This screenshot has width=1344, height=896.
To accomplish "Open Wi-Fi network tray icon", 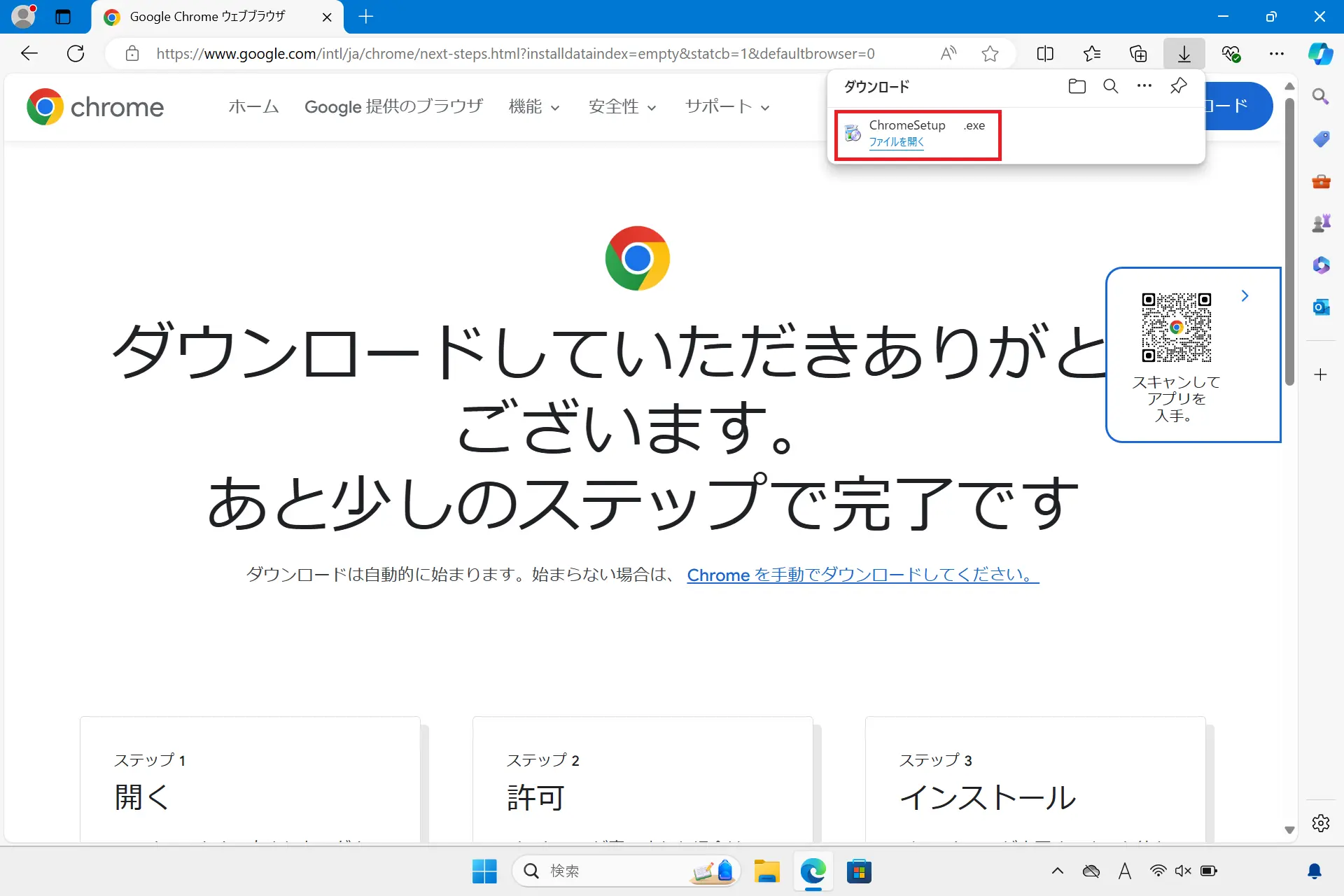I will pyautogui.click(x=1158, y=871).
